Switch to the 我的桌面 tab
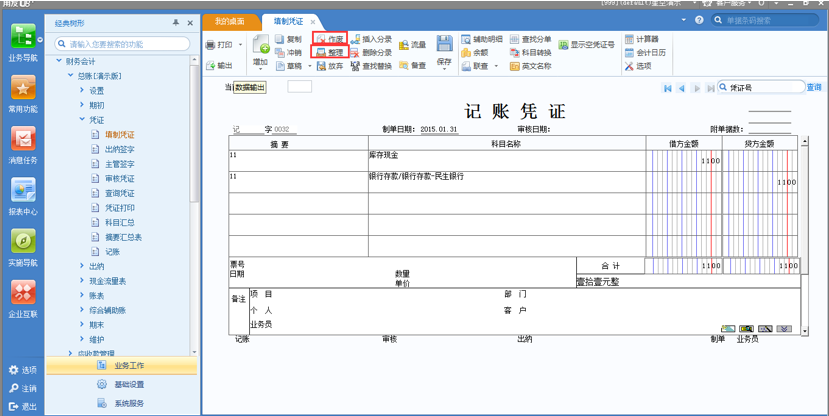Screen dimensions: 829x416 coord(229,22)
